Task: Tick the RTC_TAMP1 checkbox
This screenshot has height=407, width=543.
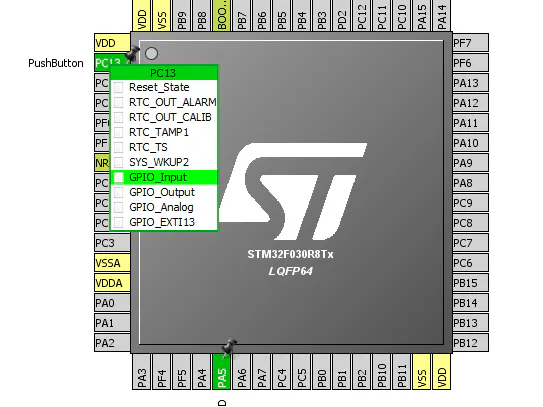Action: pyautogui.click(x=118, y=132)
